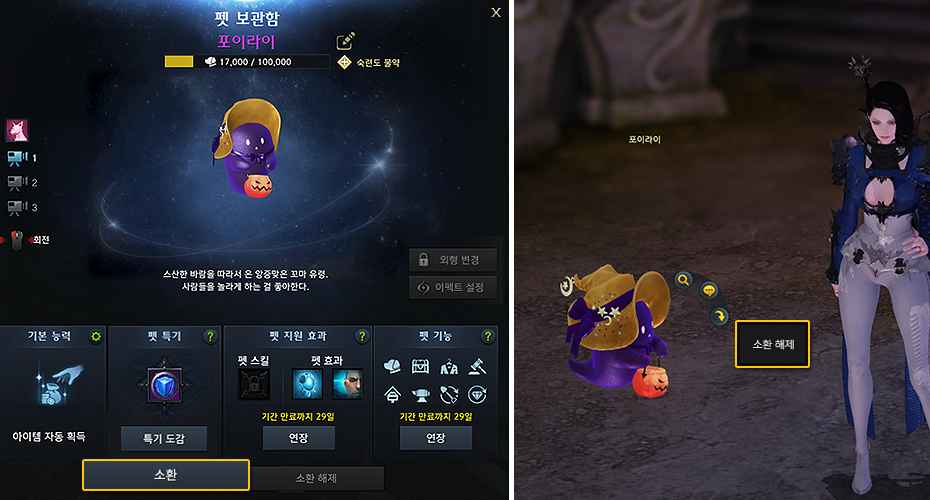Open the 펫 지원 효과 help icon

(362, 337)
